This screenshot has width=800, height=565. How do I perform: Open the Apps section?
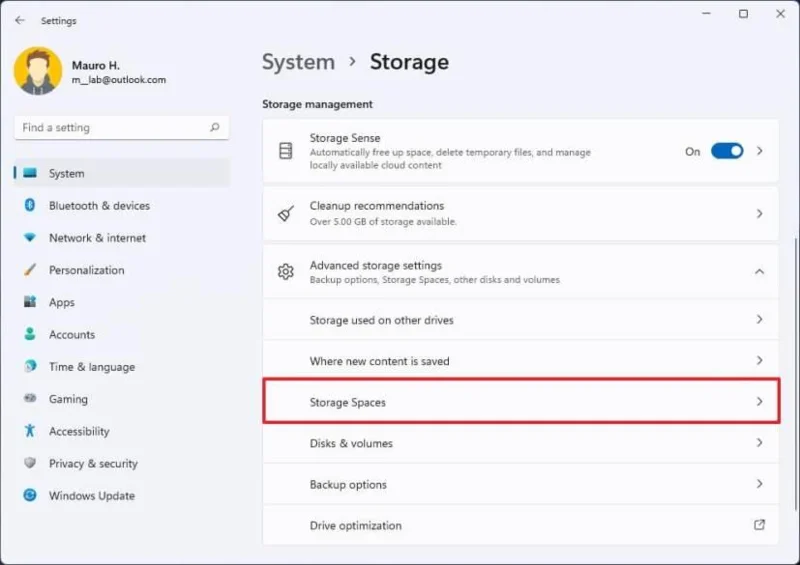[x=122, y=302]
